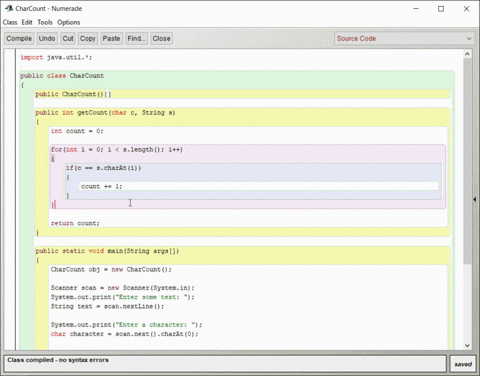Open the Class menu
This screenshot has height=376, width=480.
click(10, 22)
